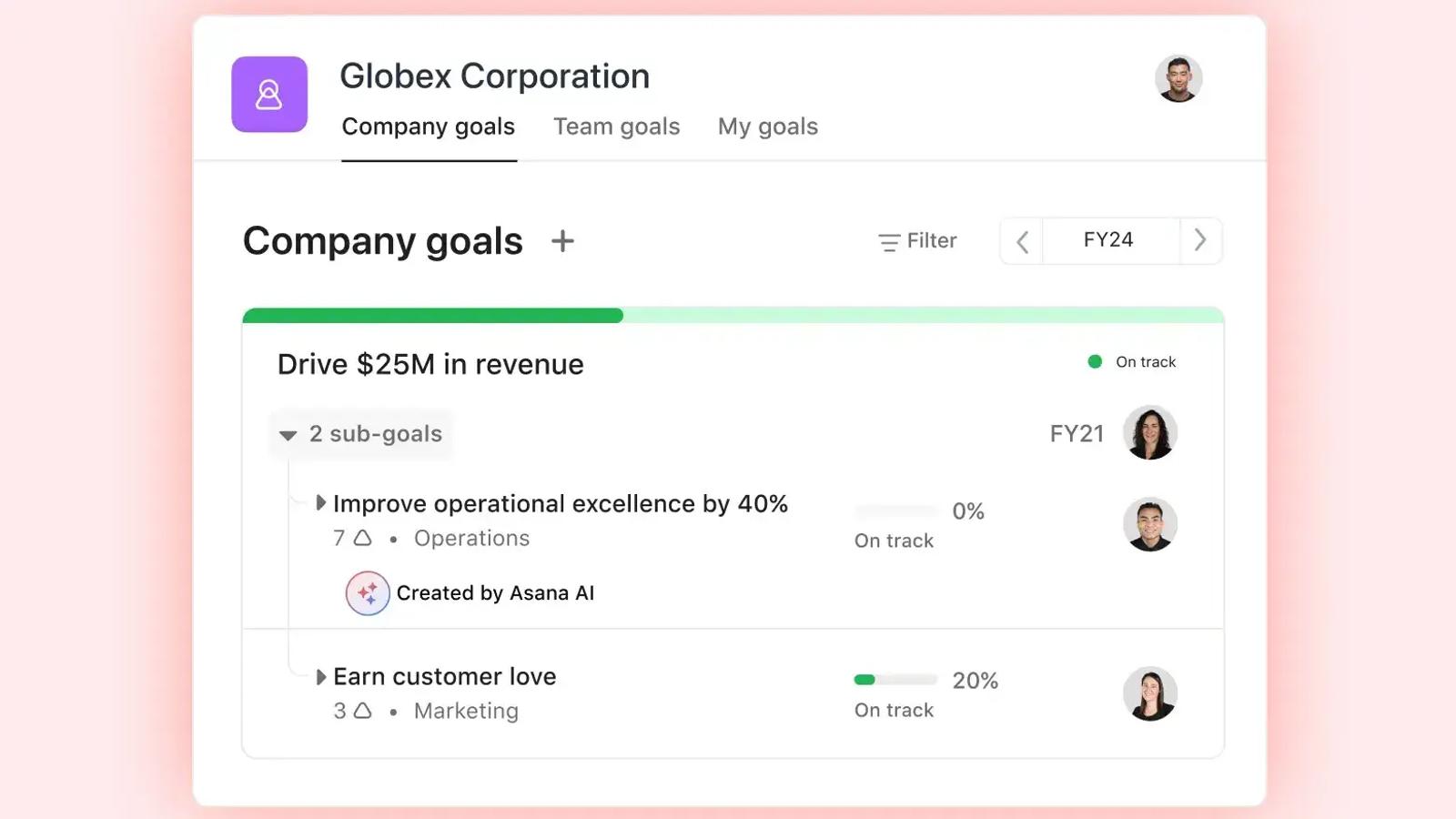Open the Drive $25M in revenue goal
The image size is (1456, 819).
430,364
